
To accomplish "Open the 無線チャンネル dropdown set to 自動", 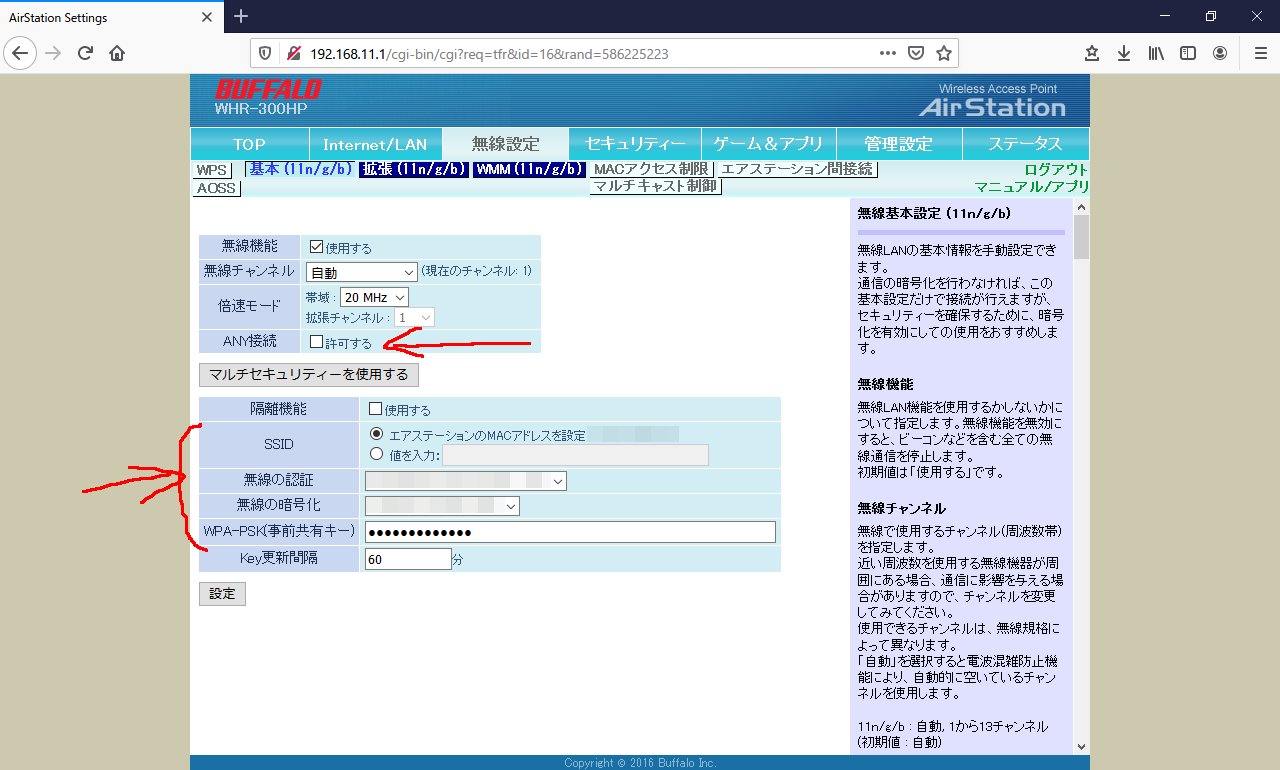I will (x=362, y=272).
